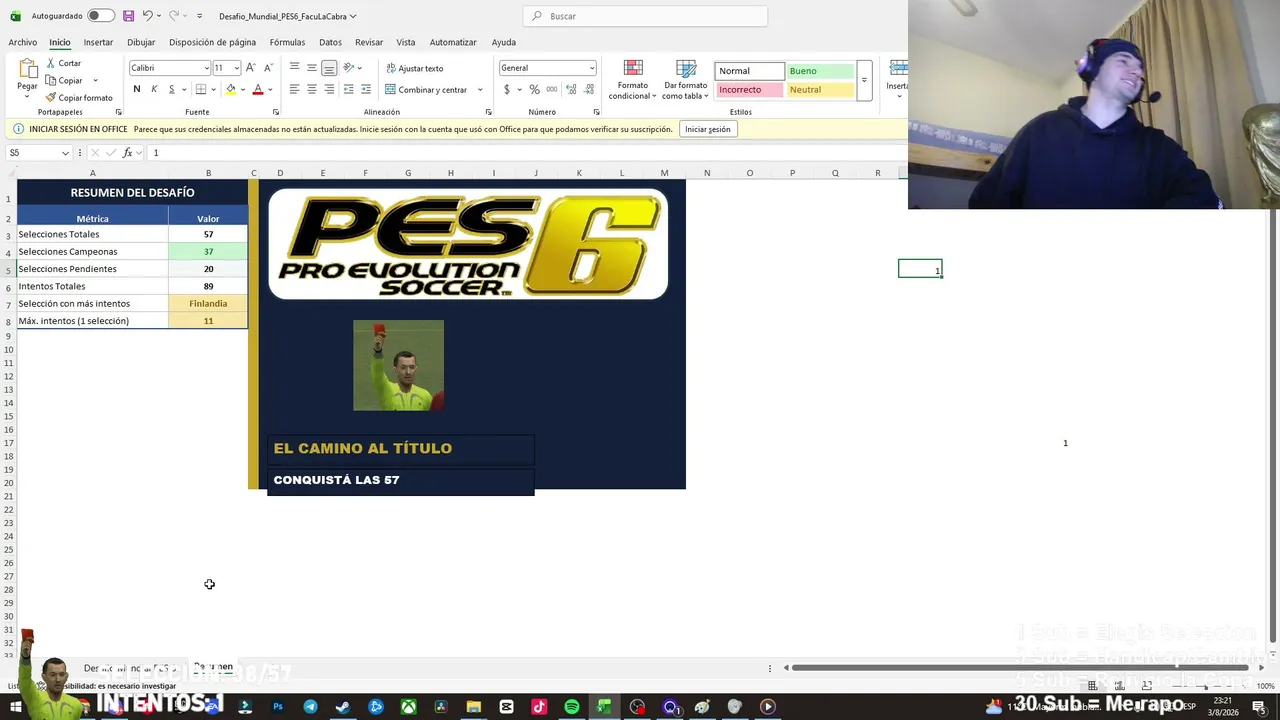Copy selection with the Copiar button
This screenshot has height=720, width=1280.
(65, 80)
